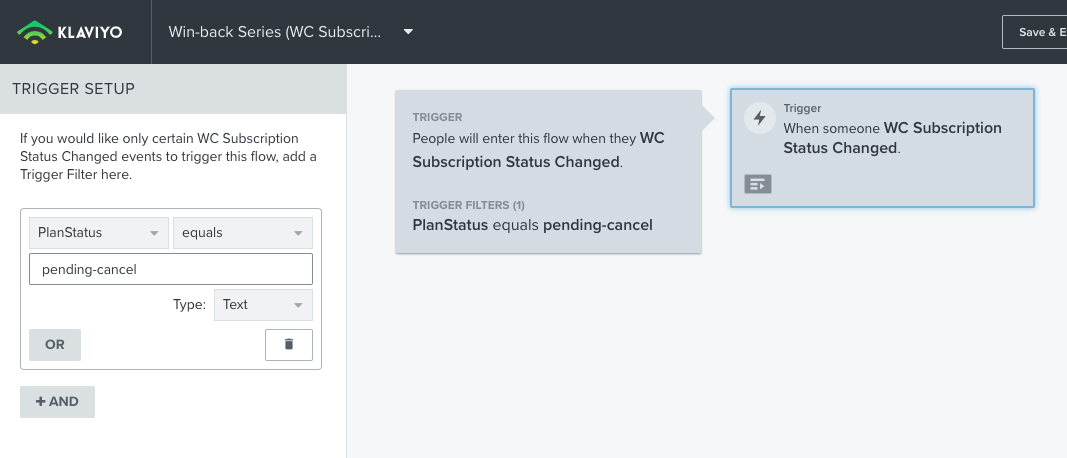Click the plus icon in AND button
This screenshot has height=458, width=1067.
pos(40,402)
